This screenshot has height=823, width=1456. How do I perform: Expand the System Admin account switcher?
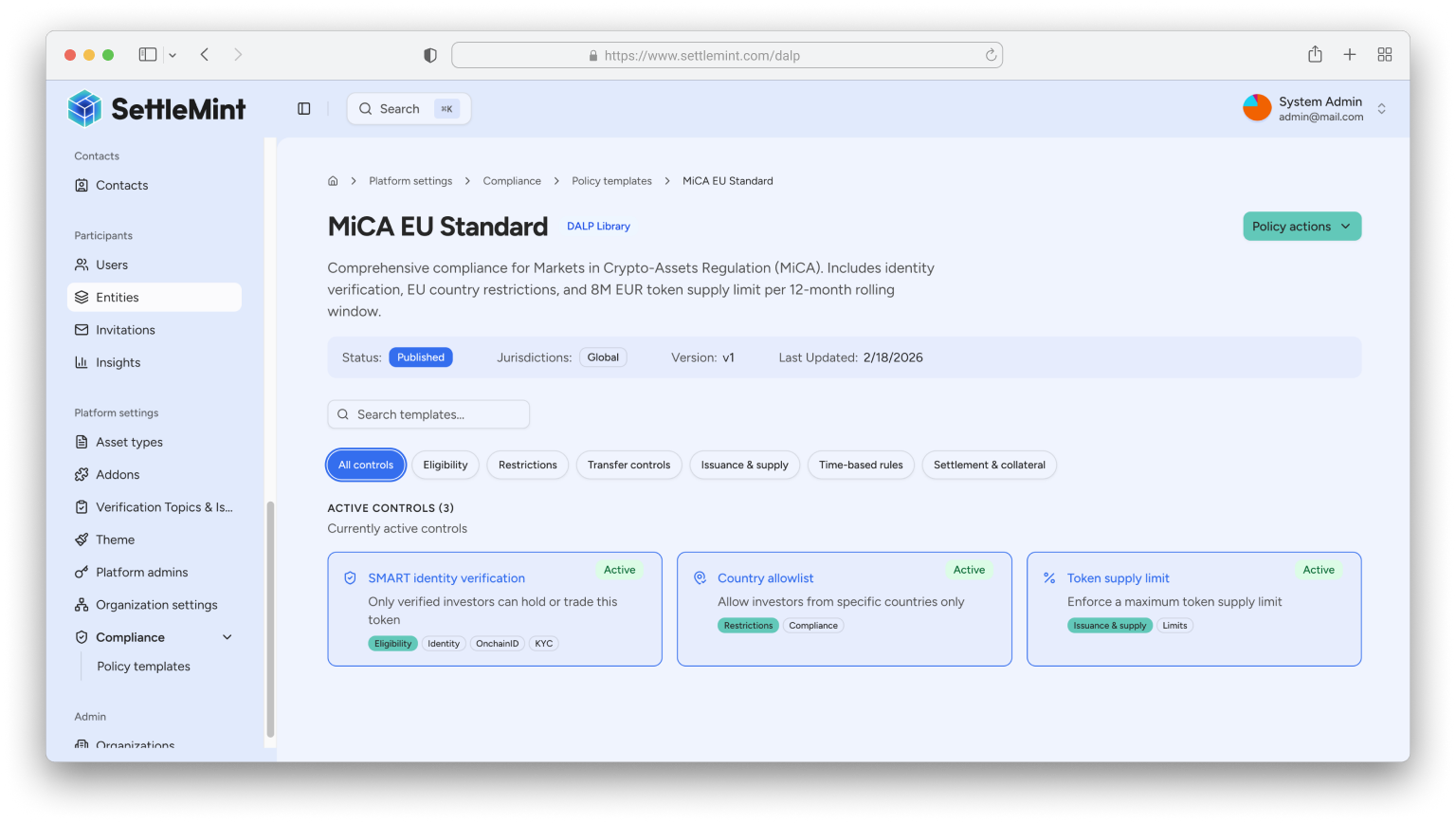point(1381,109)
